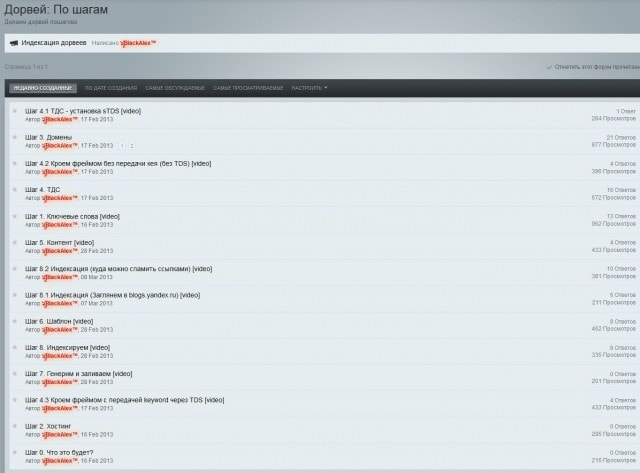This screenshot has width=640, height=473.
Task: Click star icon beside 'Шаг 8.1 Индексация' topic
Action: pos(15,295)
